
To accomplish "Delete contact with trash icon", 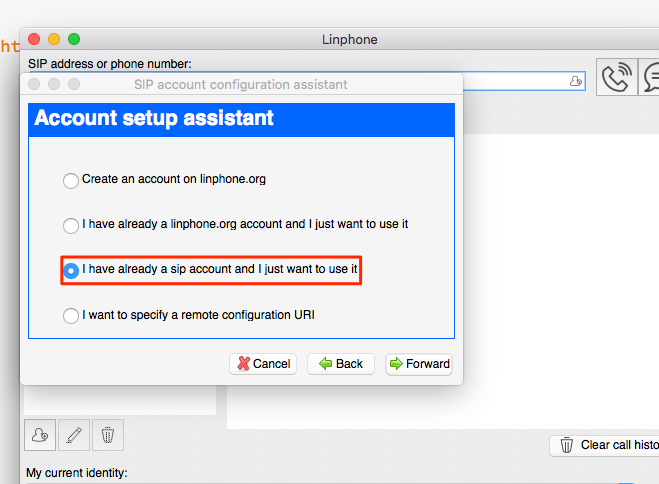I will point(108,435).
